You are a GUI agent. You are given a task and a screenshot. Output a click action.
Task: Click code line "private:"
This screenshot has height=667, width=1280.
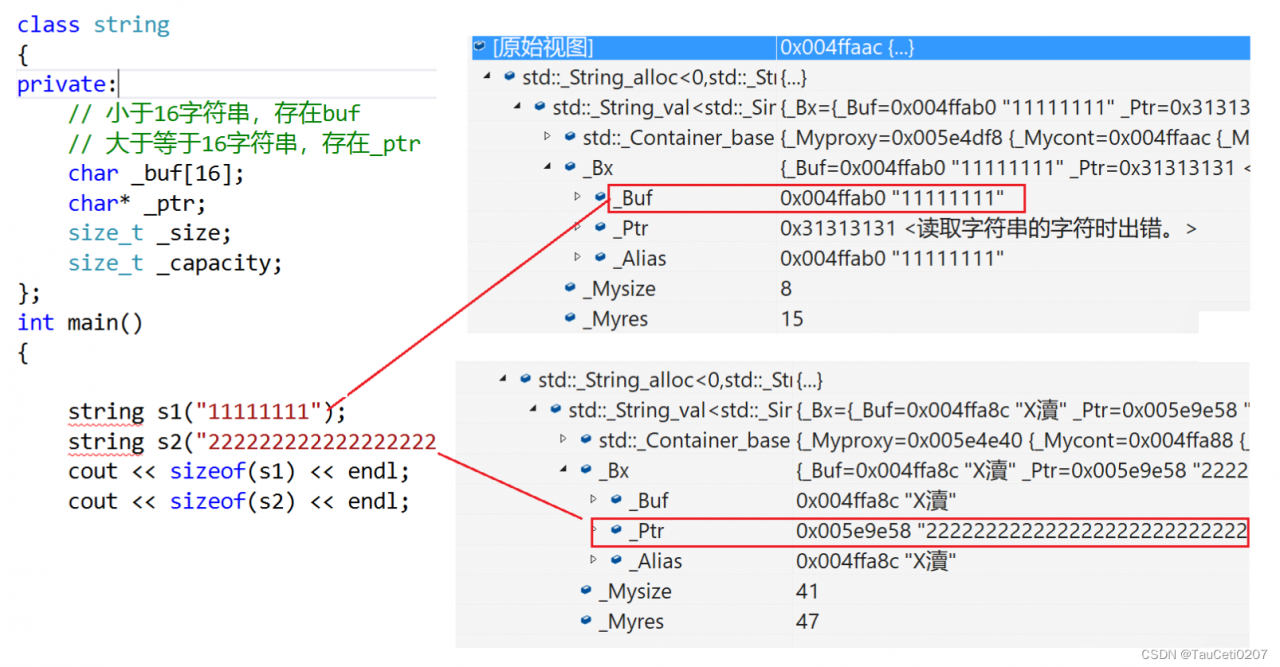(x=67, y=84)
